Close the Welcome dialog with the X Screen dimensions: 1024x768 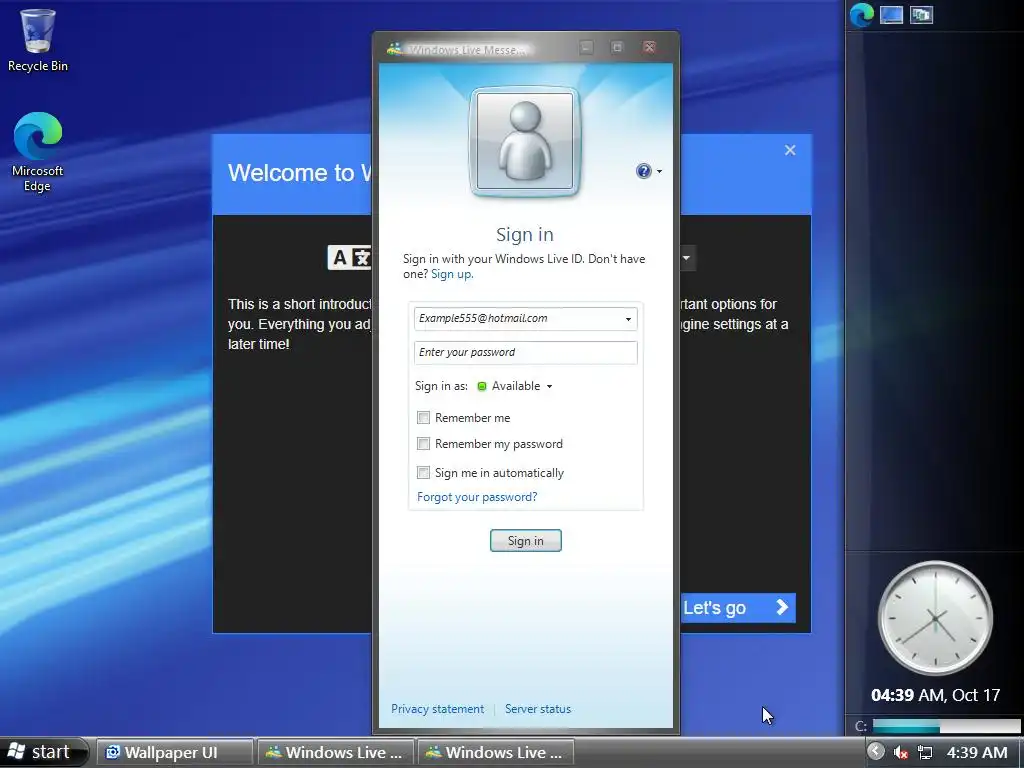click(x=790, y=150)
